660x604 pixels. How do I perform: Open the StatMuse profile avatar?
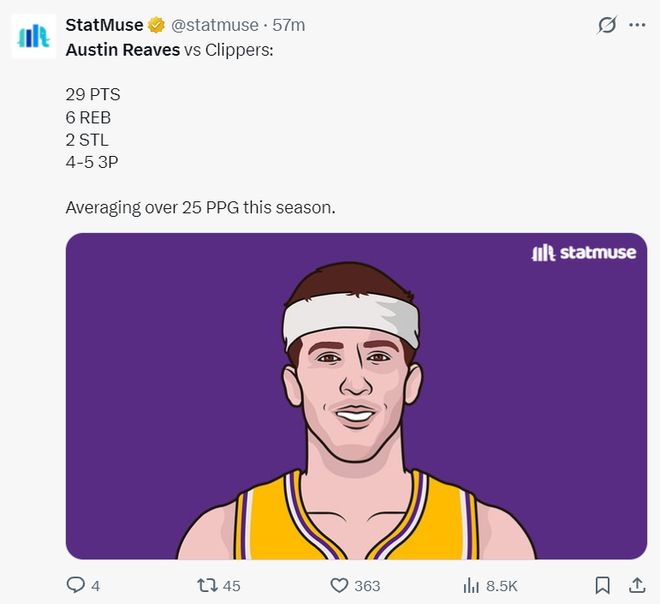click(33, 37)
